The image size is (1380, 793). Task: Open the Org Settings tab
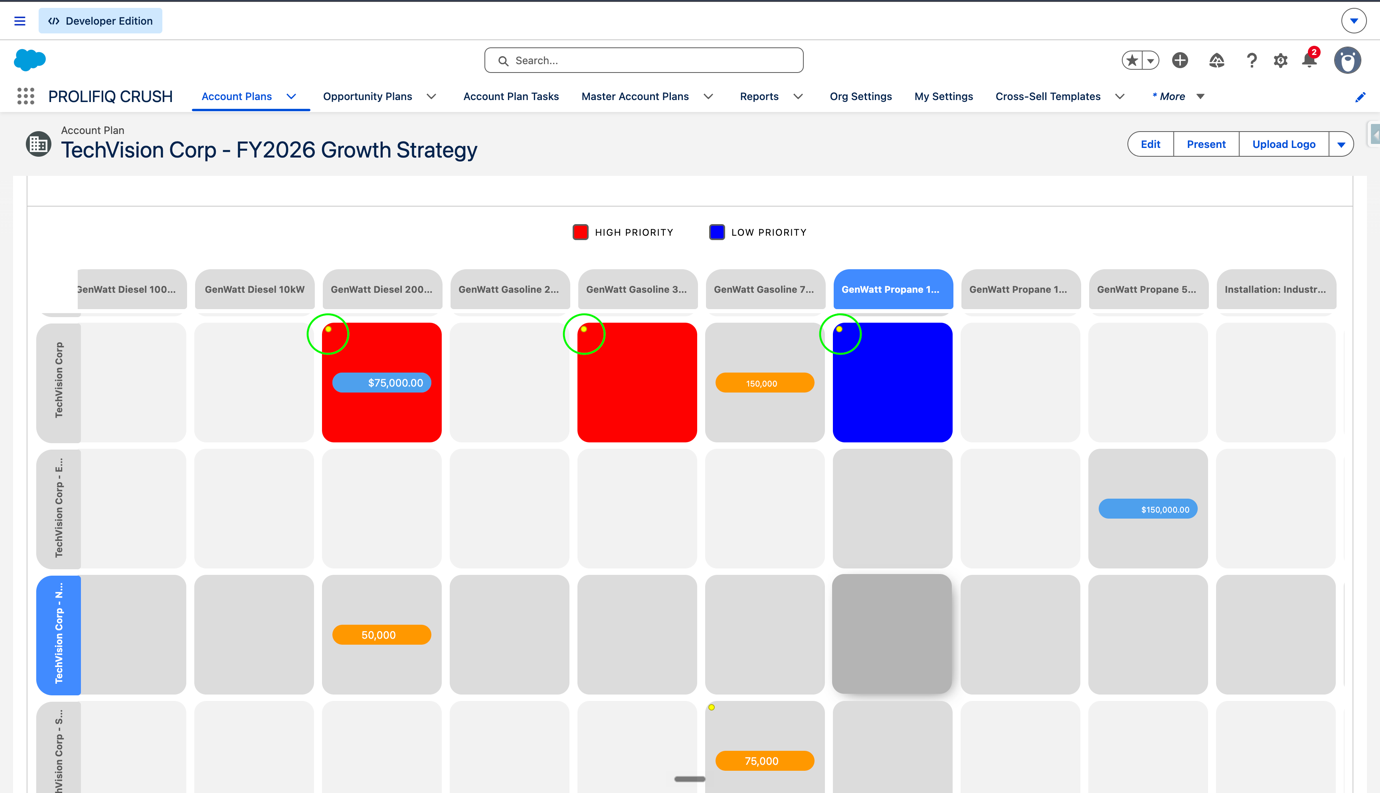(x=861, y=97)
